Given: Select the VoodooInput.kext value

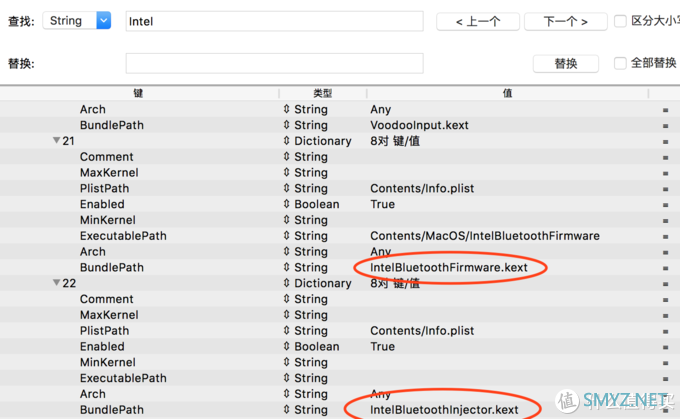Looking at the screenshot, I should (x=419, y=125).
